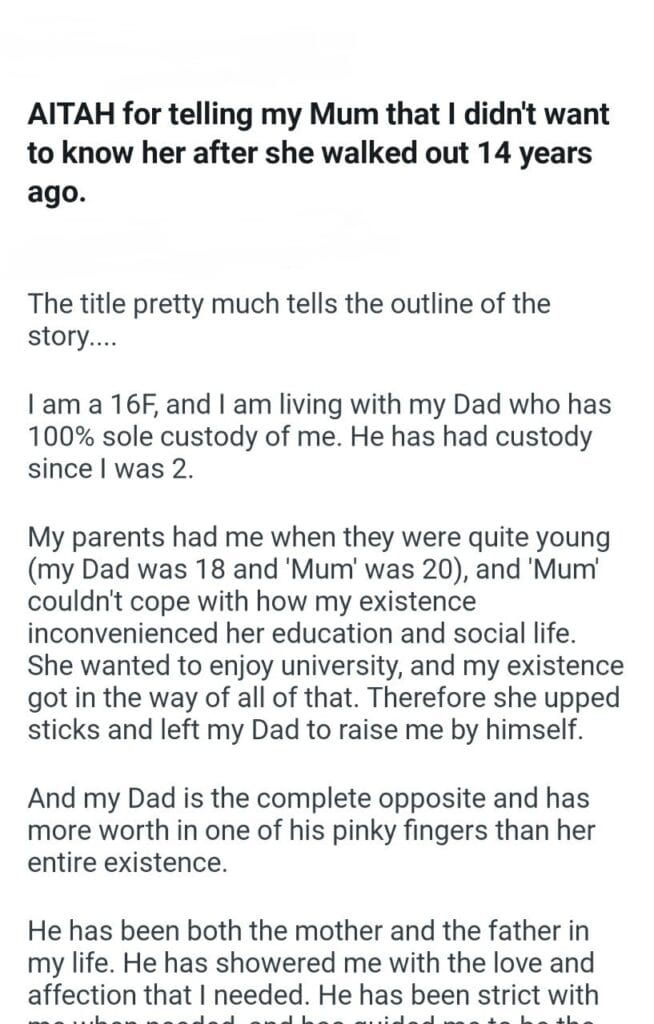Viewport: 654px width, 1024px height.
Task: Click the 'since I was 2.' line
Action: [x=110, y=469]
